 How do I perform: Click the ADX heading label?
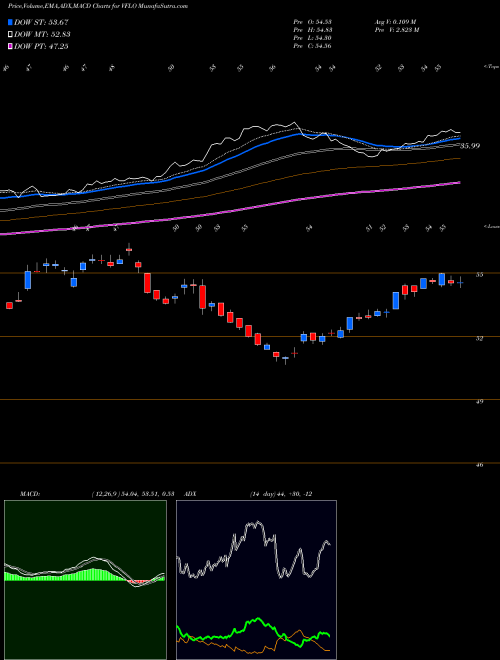click(x=191, y=494)
